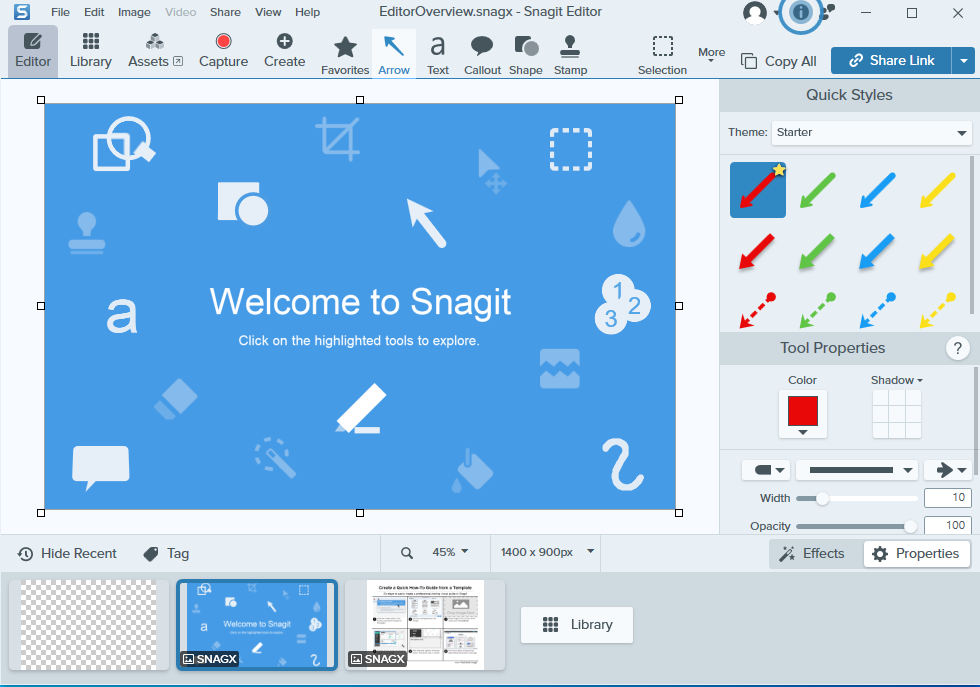
Task: Open the red Color swatch picker
Action: pyautogui.click(x=802, y=413)
